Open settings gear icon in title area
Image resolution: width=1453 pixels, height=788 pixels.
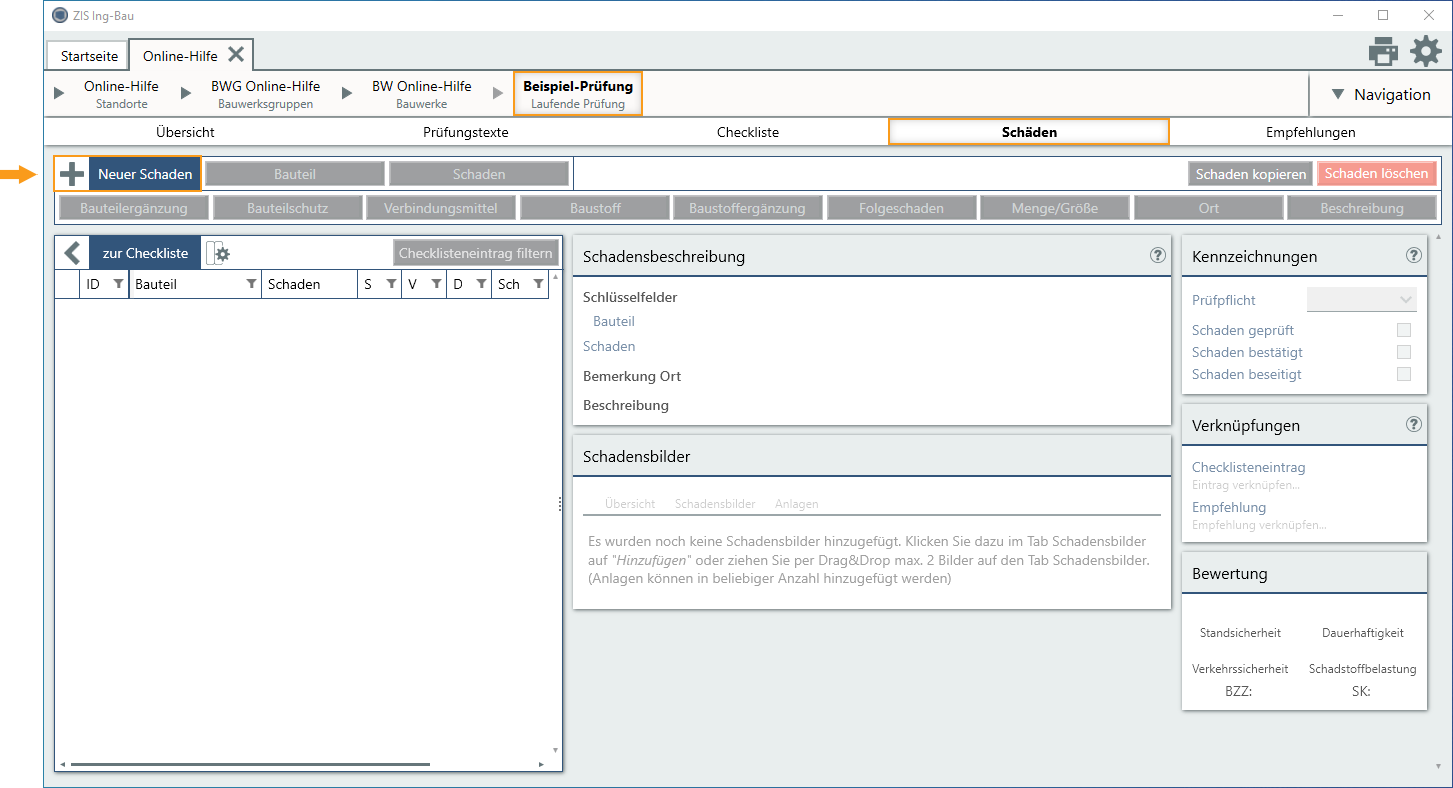click(x=1426, y=50)
